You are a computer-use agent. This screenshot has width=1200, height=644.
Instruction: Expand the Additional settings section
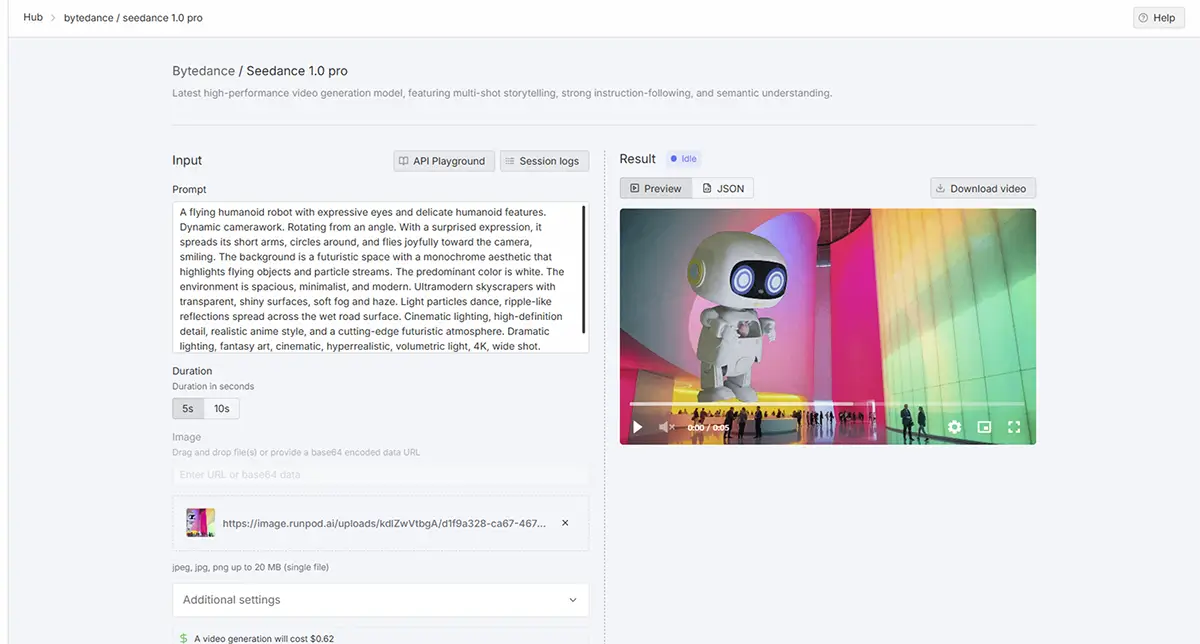pyautogui.click(x=381, y=600)
